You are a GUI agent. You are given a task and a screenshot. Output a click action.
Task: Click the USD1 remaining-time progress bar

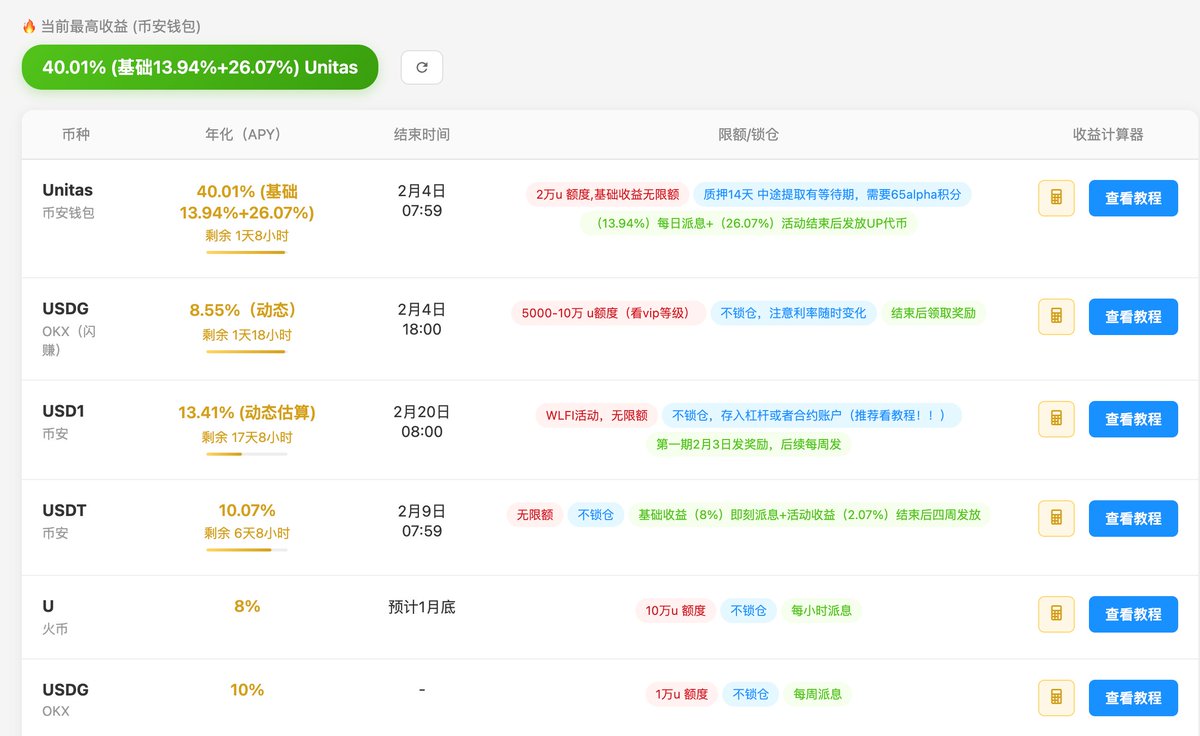[x=246, y=454]
